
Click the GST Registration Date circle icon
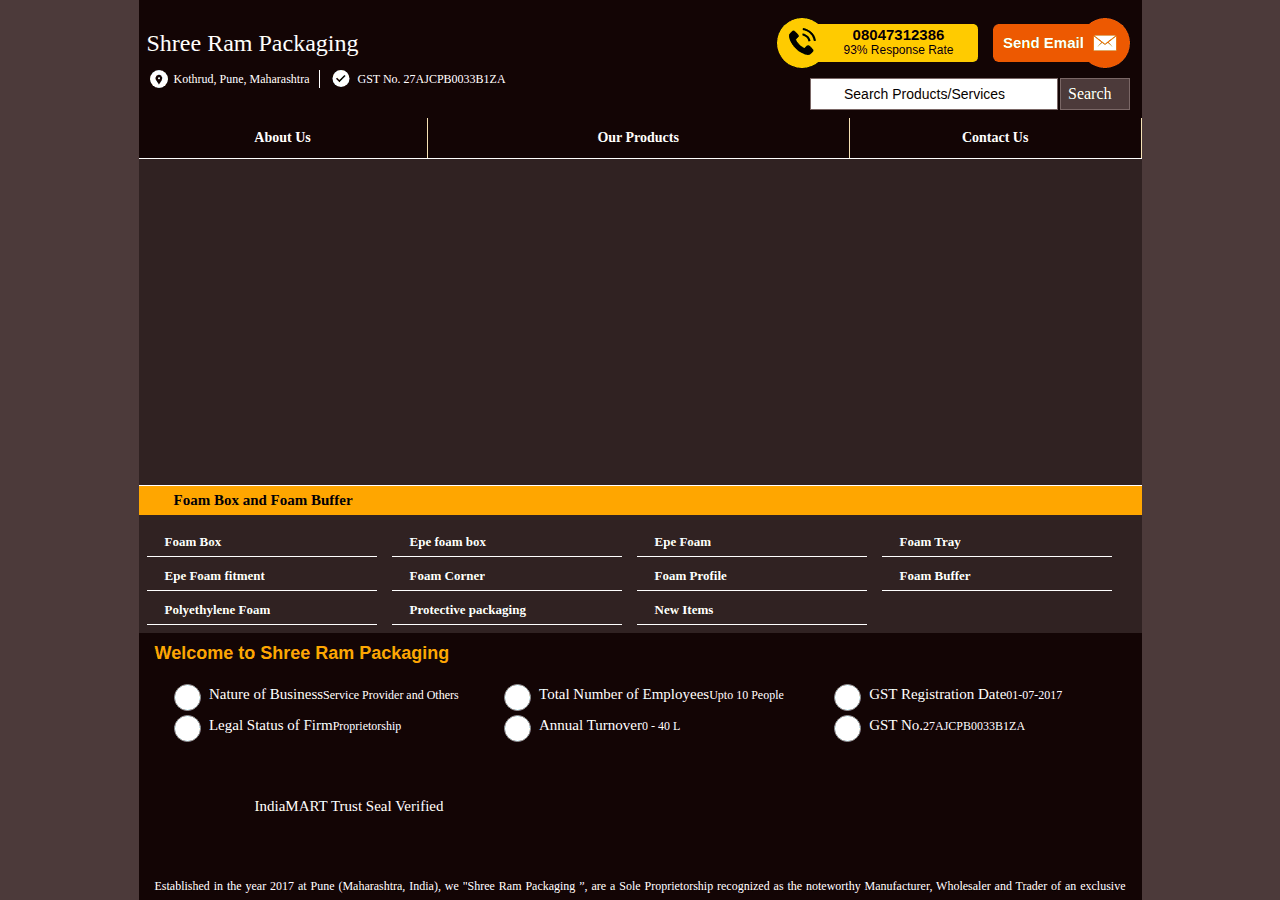(847, 698)
